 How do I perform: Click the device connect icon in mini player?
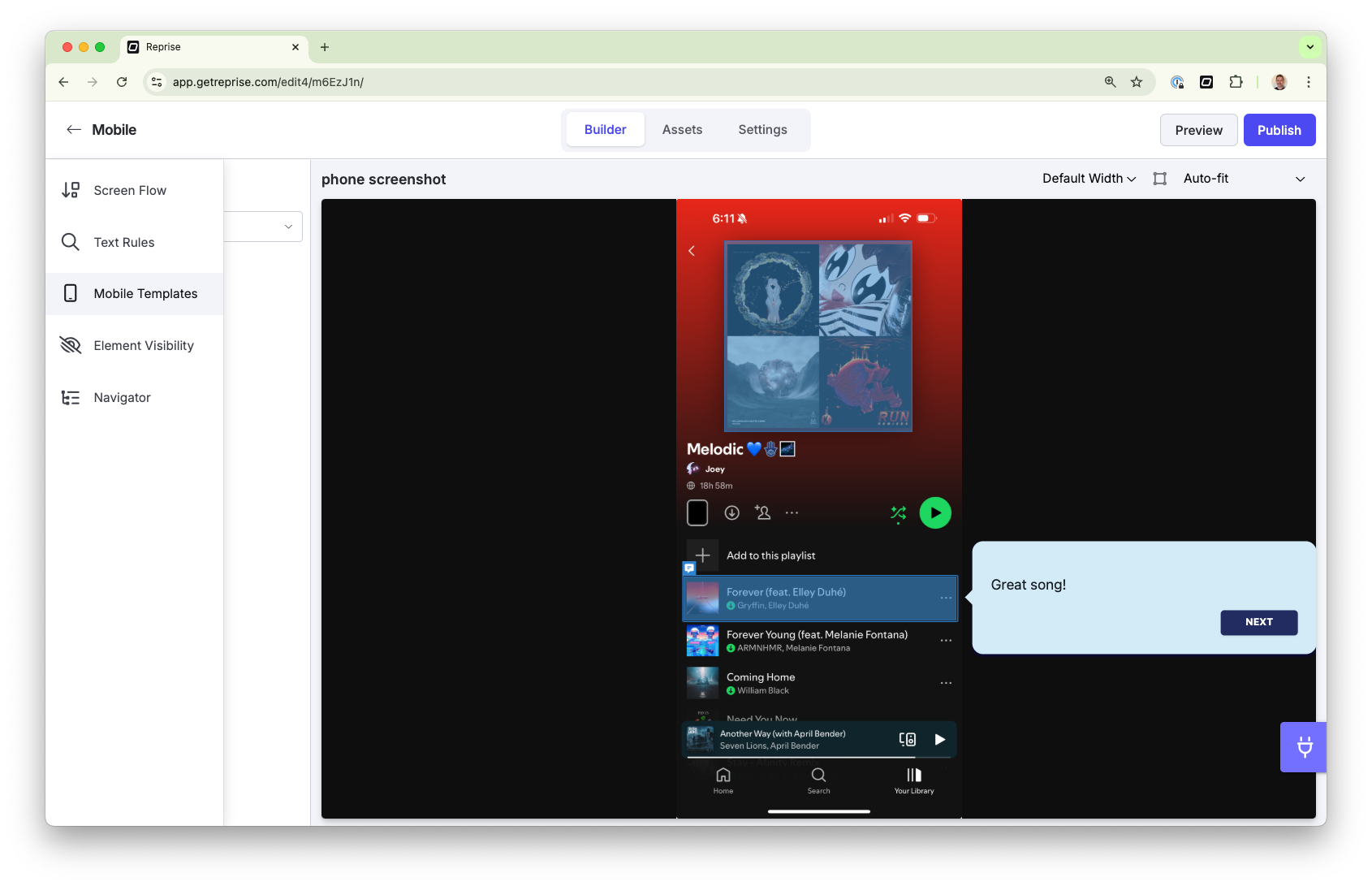(x=908, y=740)
